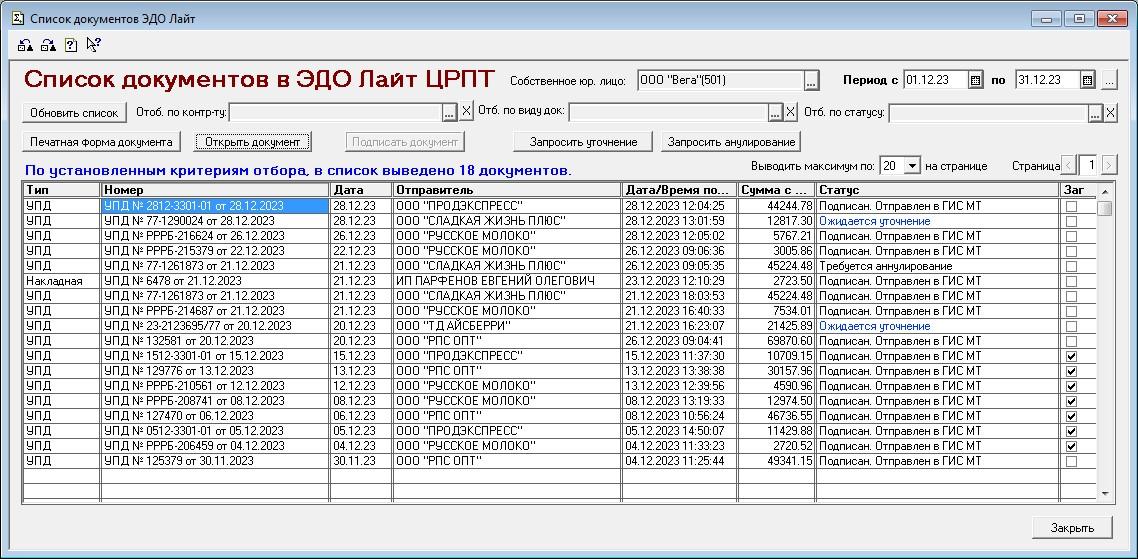
Task: Sort by the Статус column header
Action: click(x=938, y=189)
